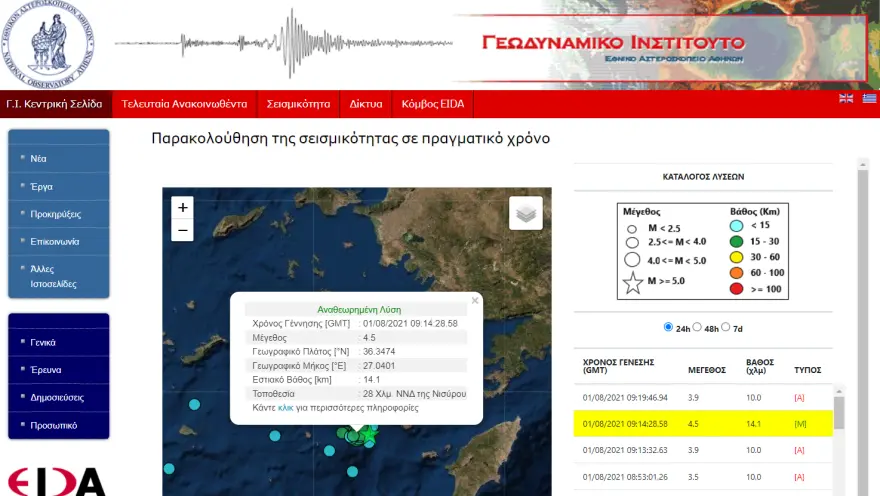Select the 7d time range radio
The width and height of the screenshot is (880, 496).
pyautogui.click(x=726, y=327)
